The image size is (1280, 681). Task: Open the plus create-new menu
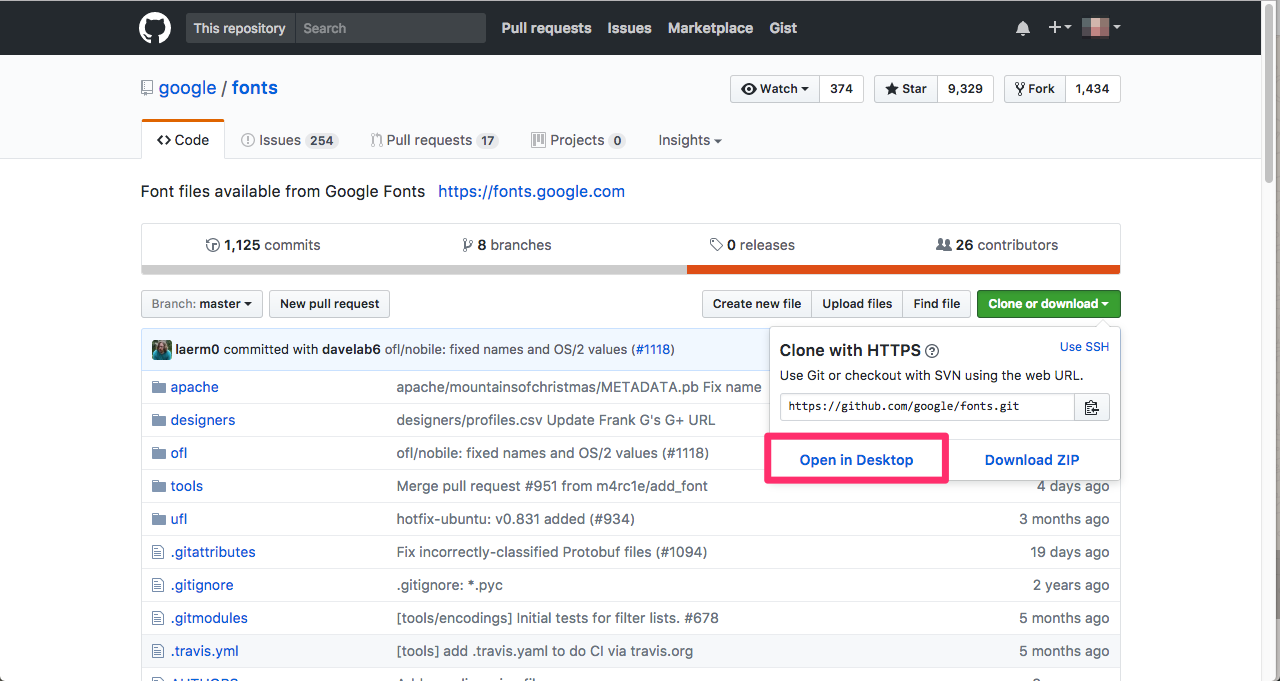1059,28
